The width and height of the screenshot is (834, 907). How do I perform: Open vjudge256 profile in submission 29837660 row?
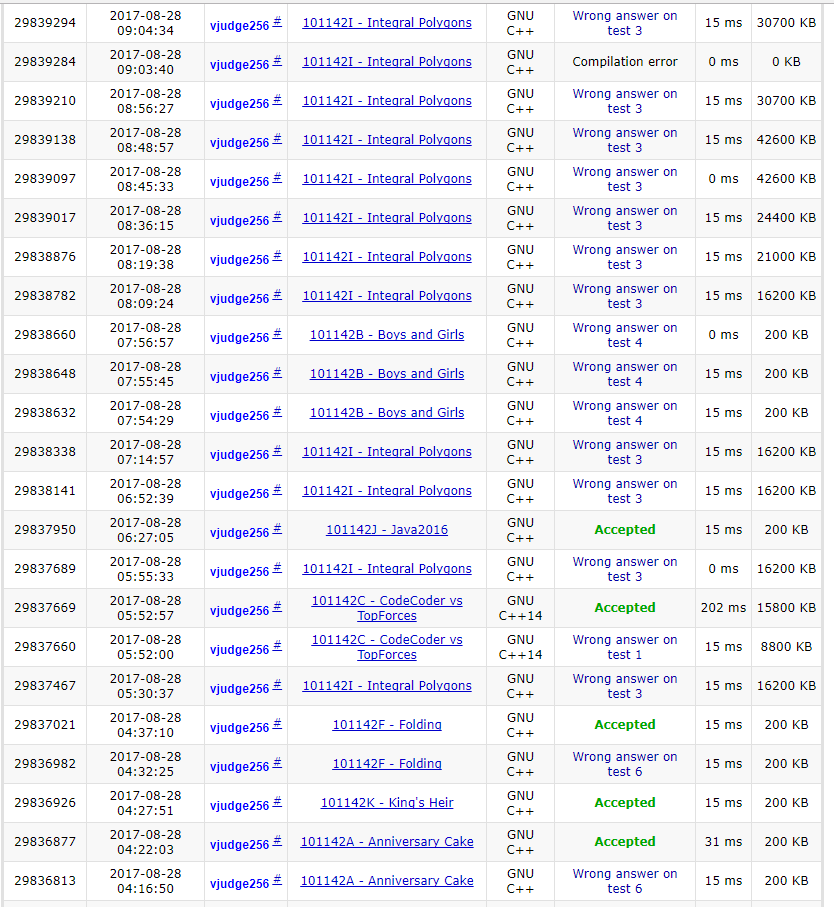pyautogui.click(x=239, y=649)
